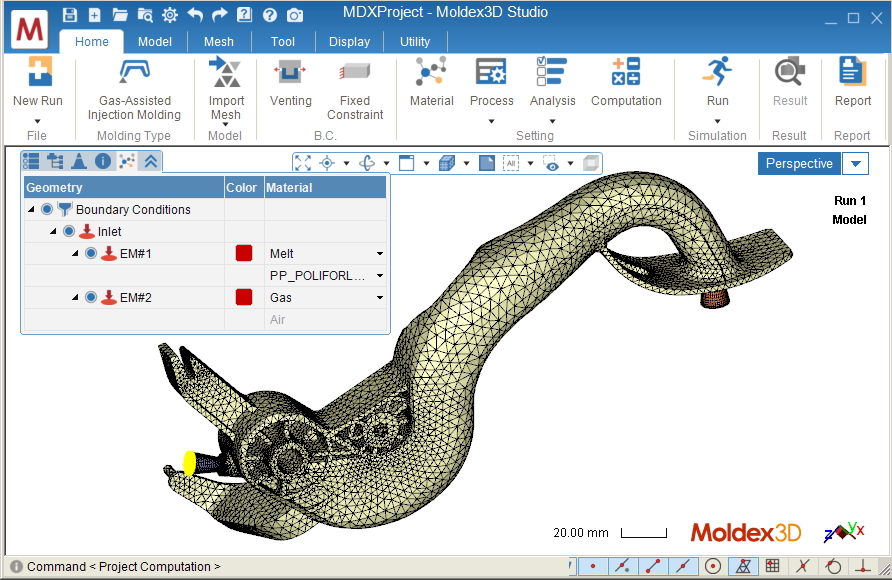Viewport: 892px width, 580px height.
Task: Switch to the Display tab
Action: [349, 42]
